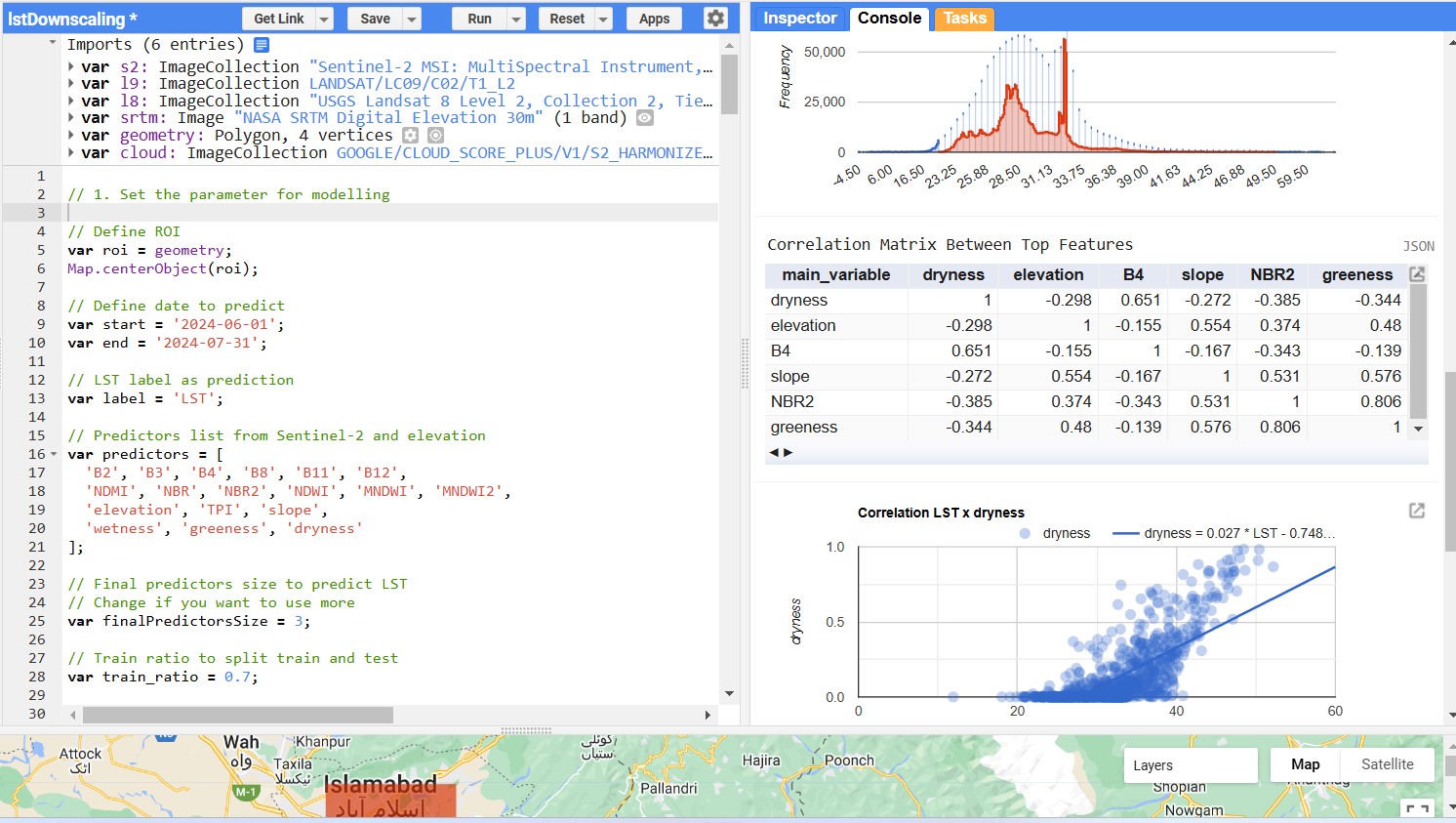Image resolution: width=1456 pixels, height=823 pixels.
Task: Sort table by NBR2 column header
Action: coord(1273,275)
